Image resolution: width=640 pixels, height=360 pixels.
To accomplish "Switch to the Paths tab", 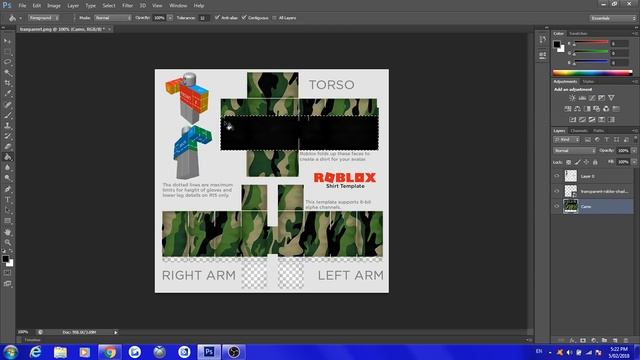I will point(598,131).
